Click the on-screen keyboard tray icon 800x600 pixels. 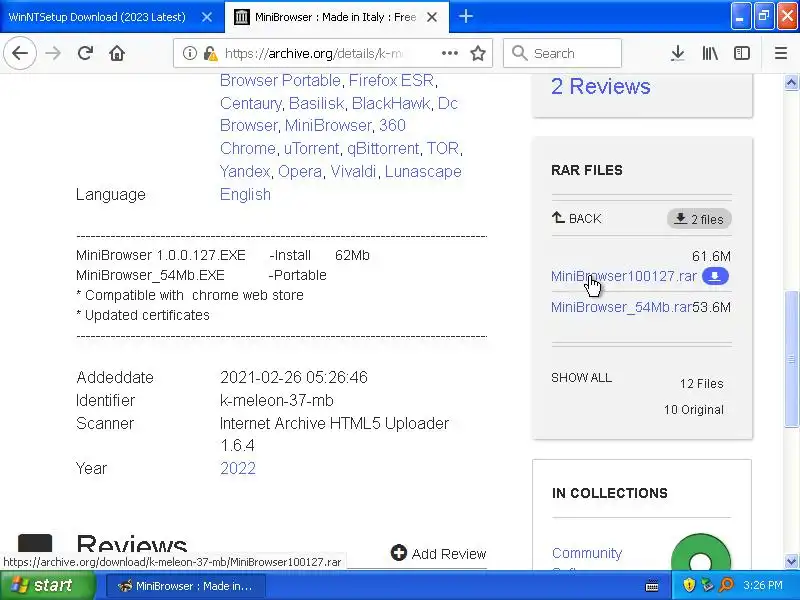point(652,586)
